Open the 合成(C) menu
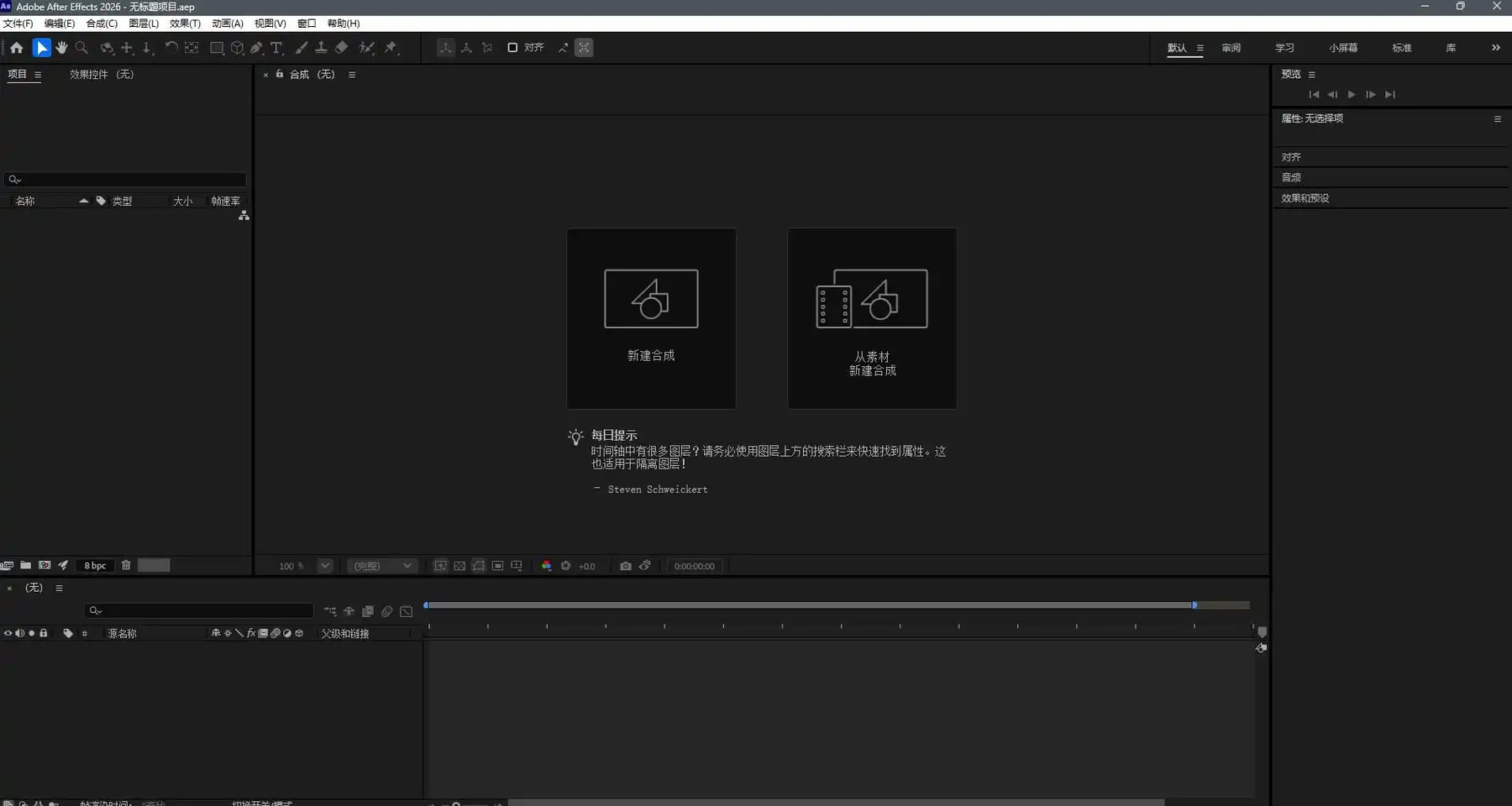Image resolution: width=1512 pixels, height=806 pixels. (102, 24)
